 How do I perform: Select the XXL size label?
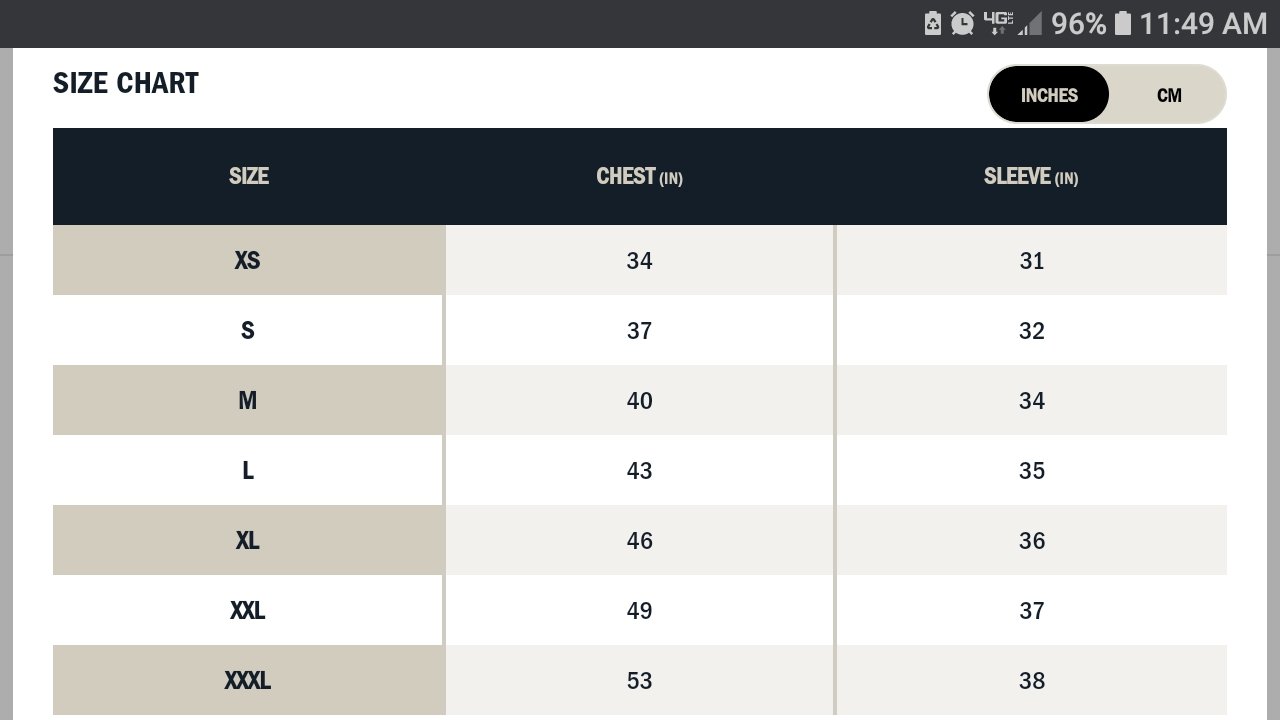248,610
